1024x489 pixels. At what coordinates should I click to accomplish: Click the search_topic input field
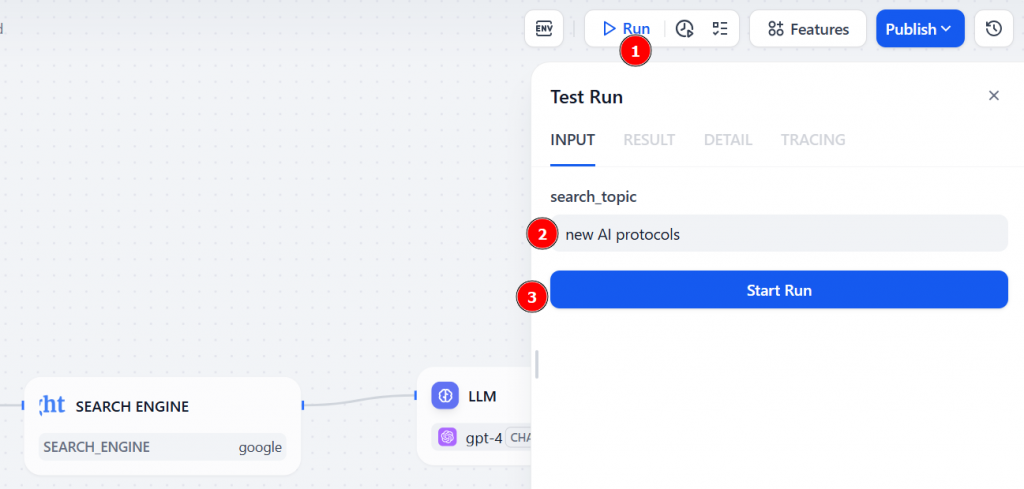point(779,234)
